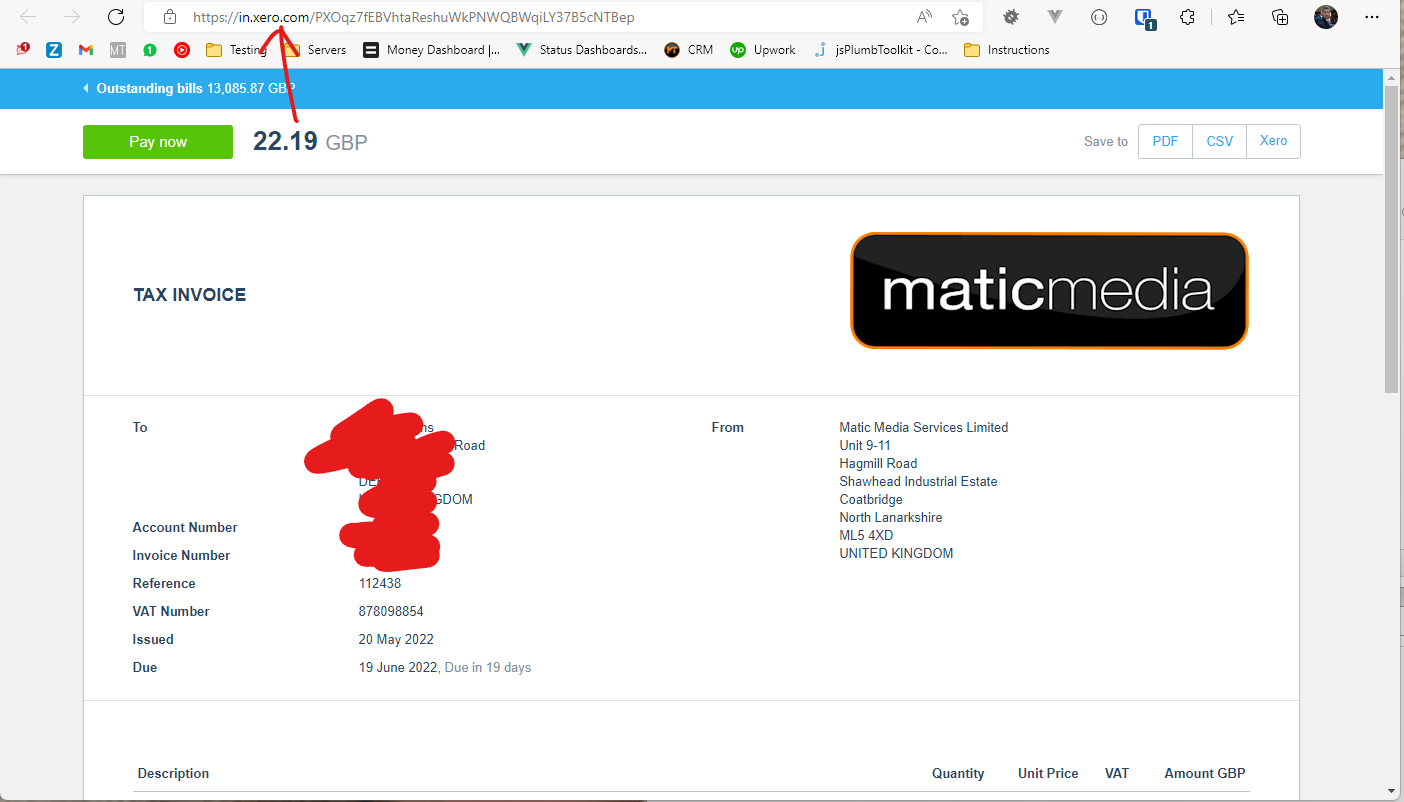Viewport: 1404px width, 802px height.
Task: Open the Status Dashboards bookmark
Action: [x=582, y=49]
